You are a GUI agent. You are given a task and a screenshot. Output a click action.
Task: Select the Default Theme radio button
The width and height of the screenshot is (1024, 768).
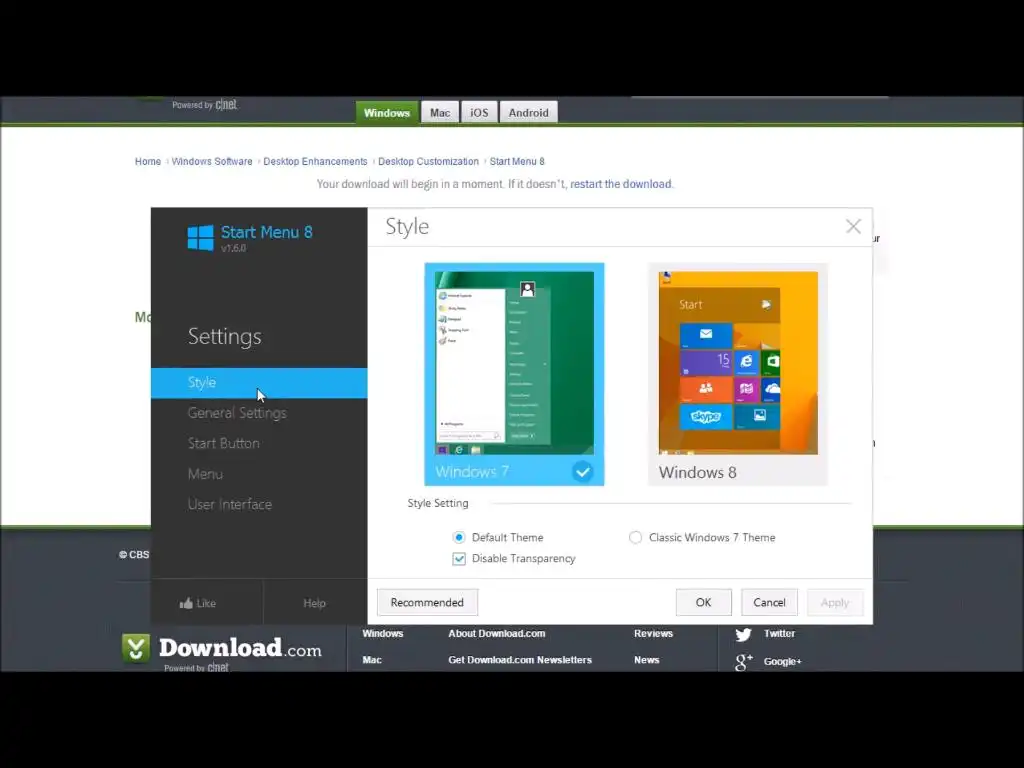point(458,537)
